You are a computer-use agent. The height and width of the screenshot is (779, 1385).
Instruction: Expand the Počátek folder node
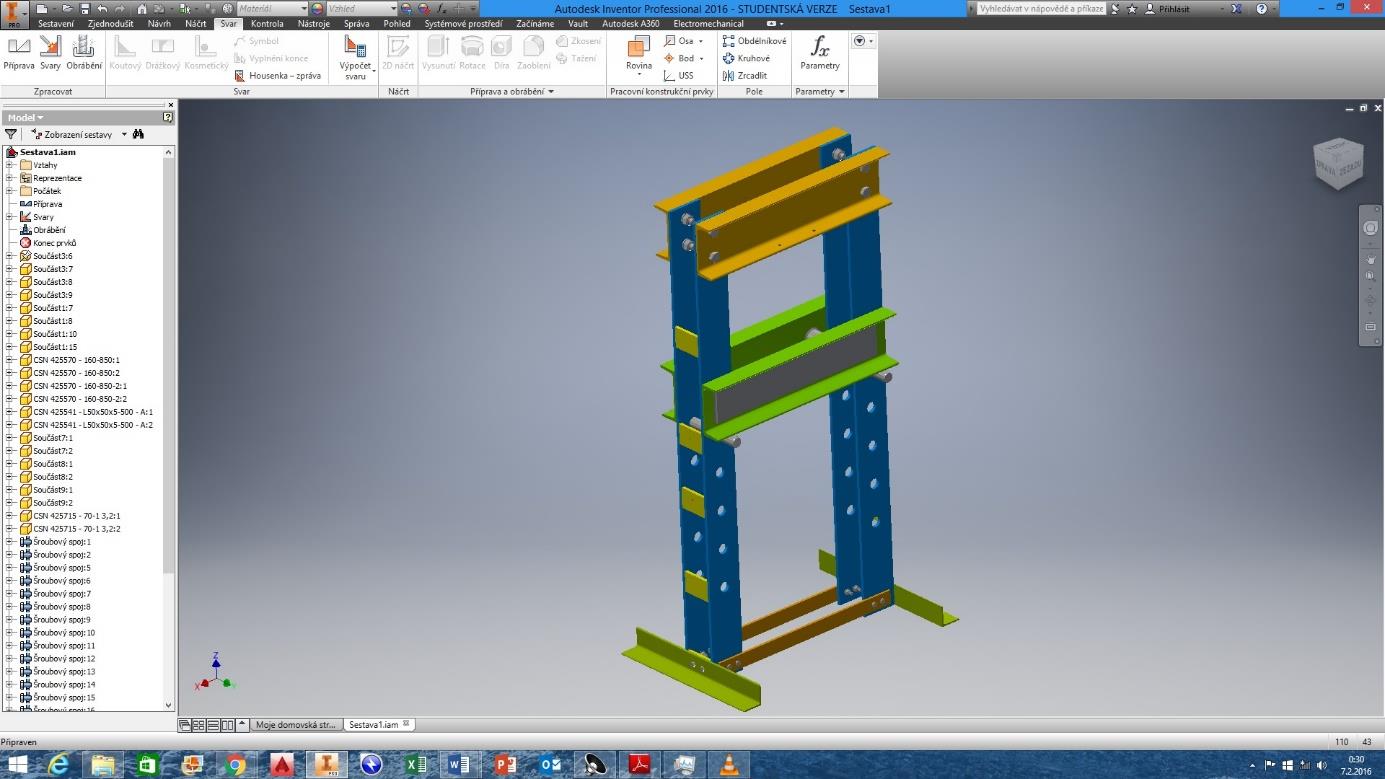point(10,191)
